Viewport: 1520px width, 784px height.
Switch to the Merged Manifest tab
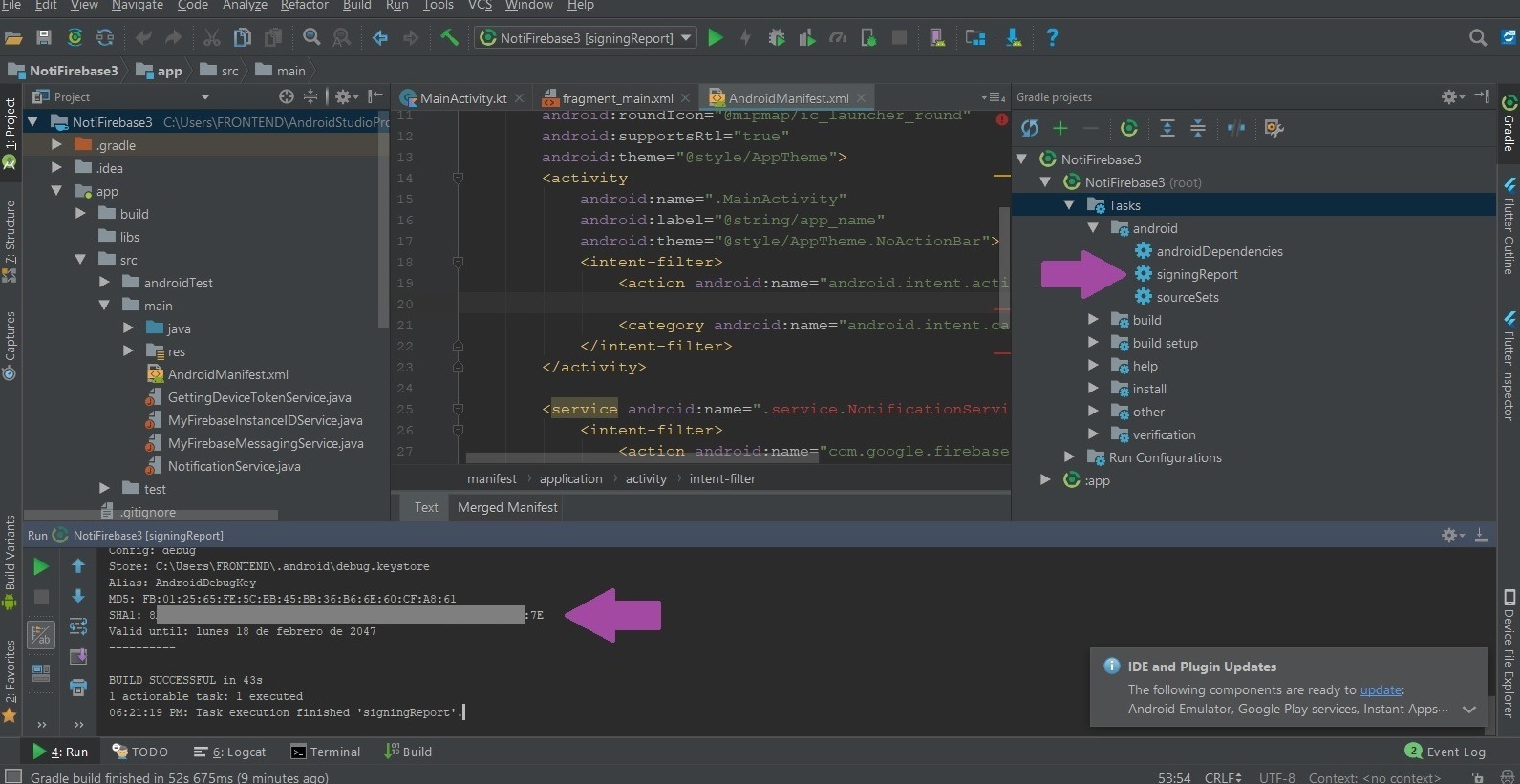pyautogui.click(x=507, y=507)
